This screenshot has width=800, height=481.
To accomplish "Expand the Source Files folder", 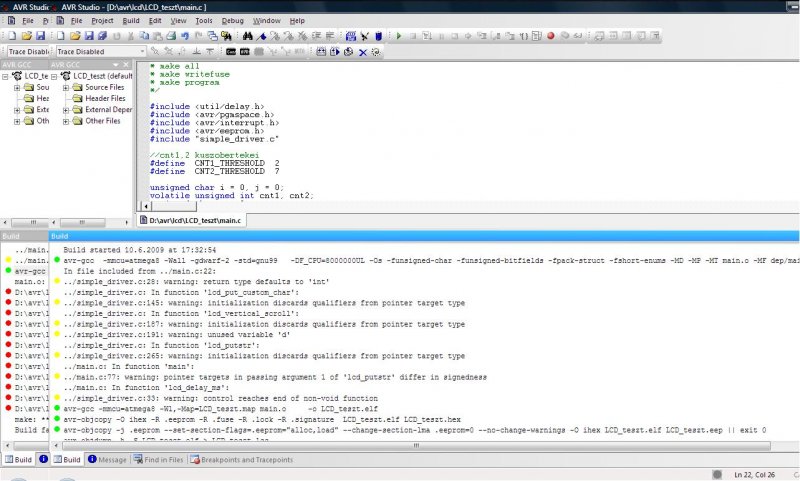I will point(66,88).
